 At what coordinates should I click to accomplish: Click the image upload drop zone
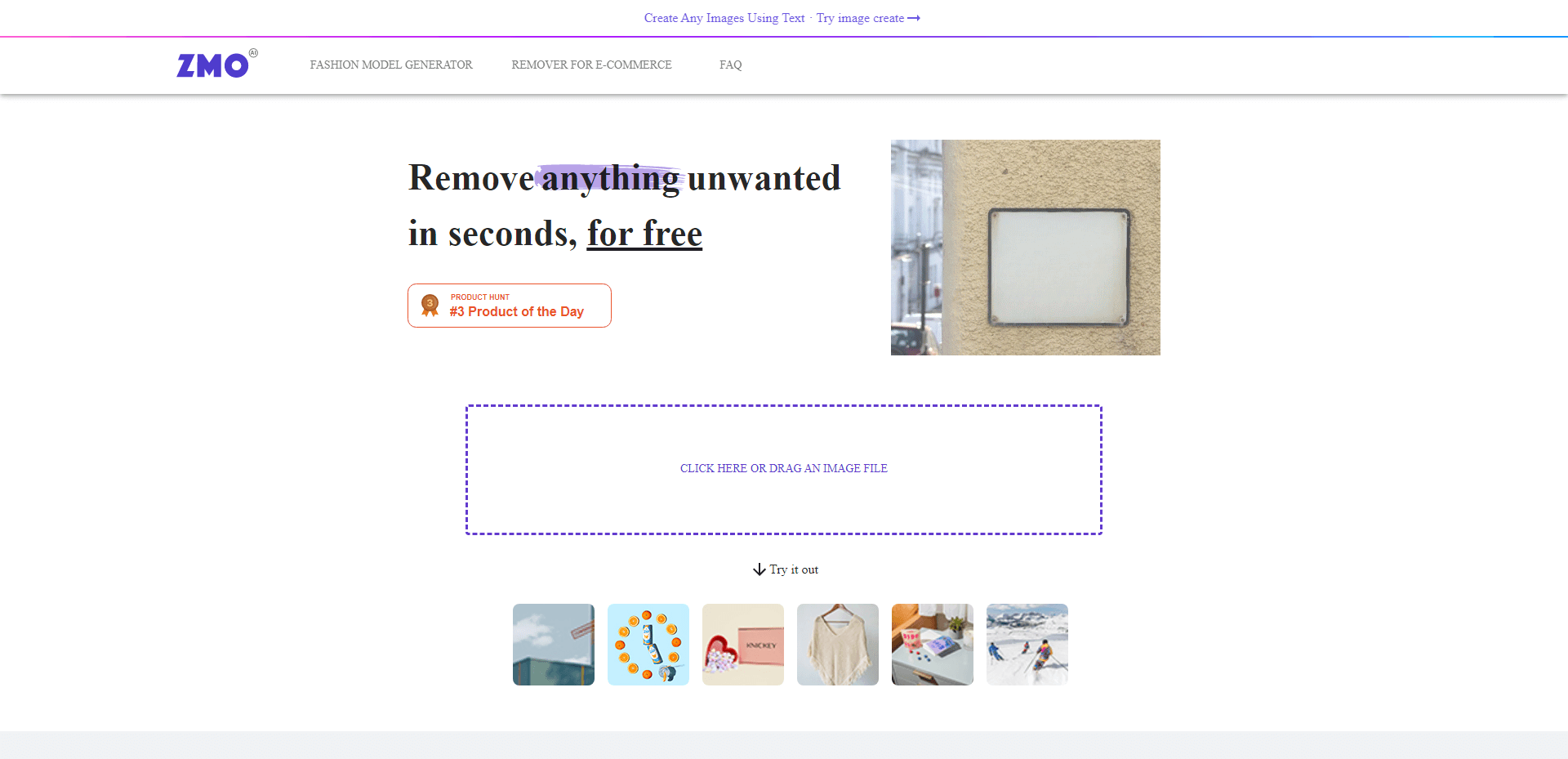click(x=784, y=470)
